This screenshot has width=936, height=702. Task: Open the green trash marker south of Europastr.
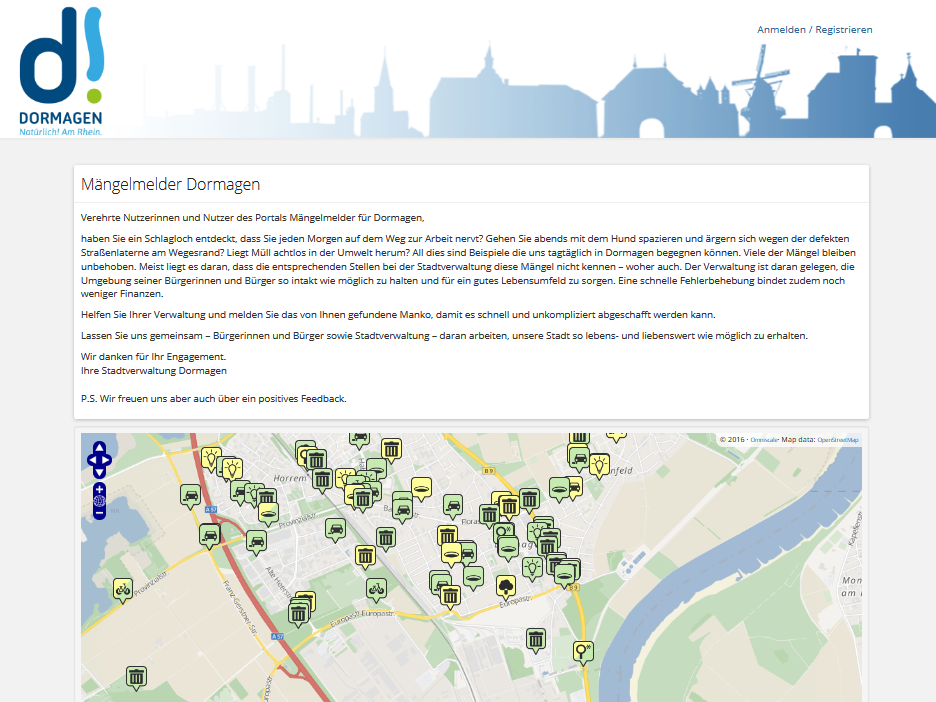tap(536, 639)
